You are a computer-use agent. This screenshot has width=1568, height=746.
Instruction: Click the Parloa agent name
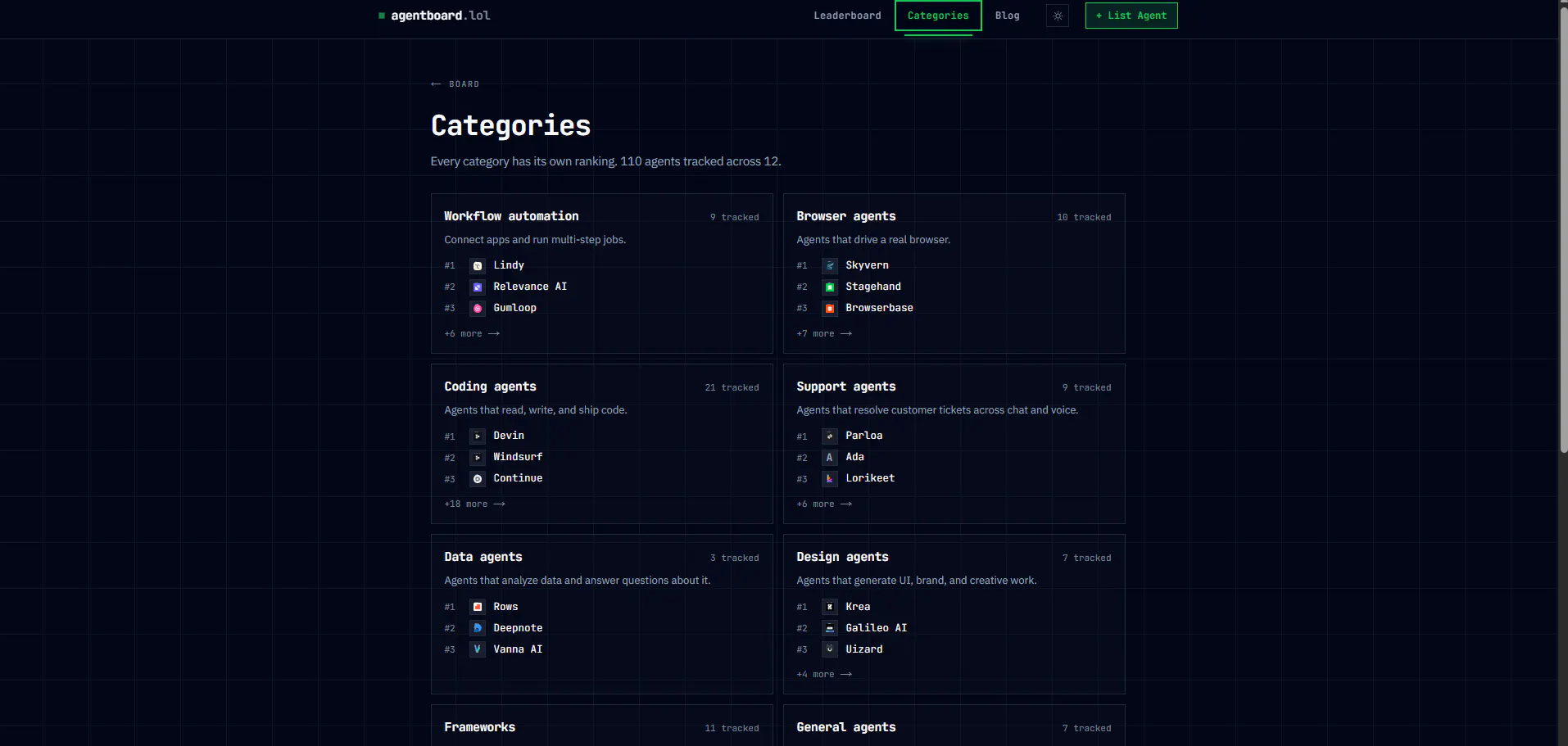click(863, 436)
